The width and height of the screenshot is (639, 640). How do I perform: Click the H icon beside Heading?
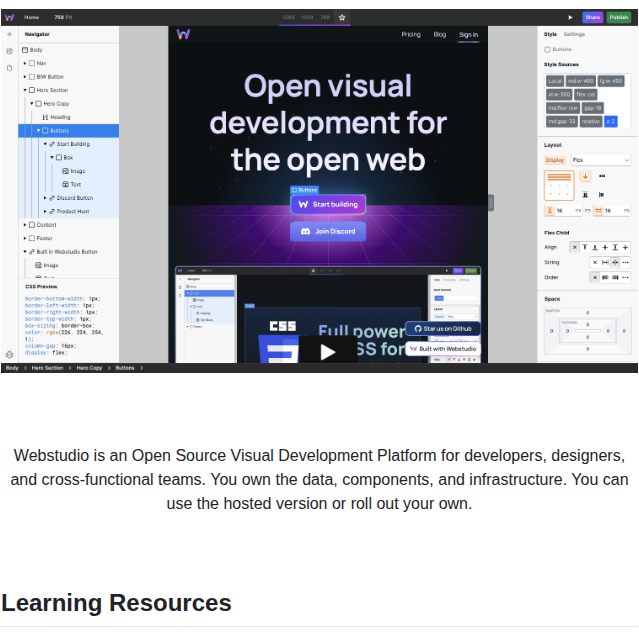[x=45, y=117]
